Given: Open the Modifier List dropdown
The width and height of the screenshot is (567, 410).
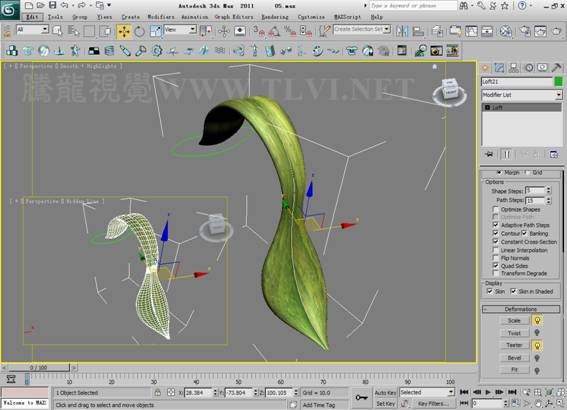Looking at the screenshot, I should [x=521, y=95].
